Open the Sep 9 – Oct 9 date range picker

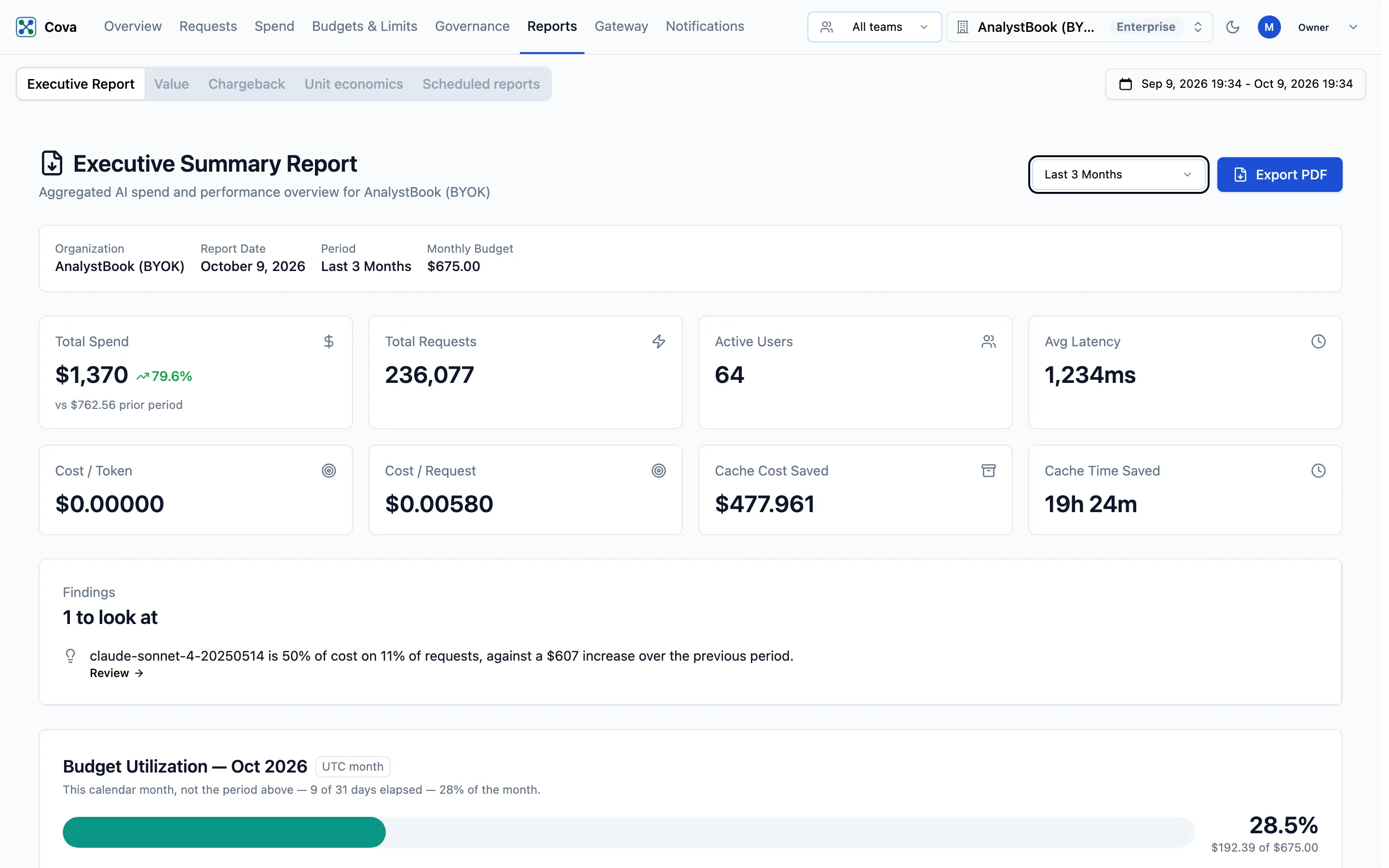[1235, 84]
